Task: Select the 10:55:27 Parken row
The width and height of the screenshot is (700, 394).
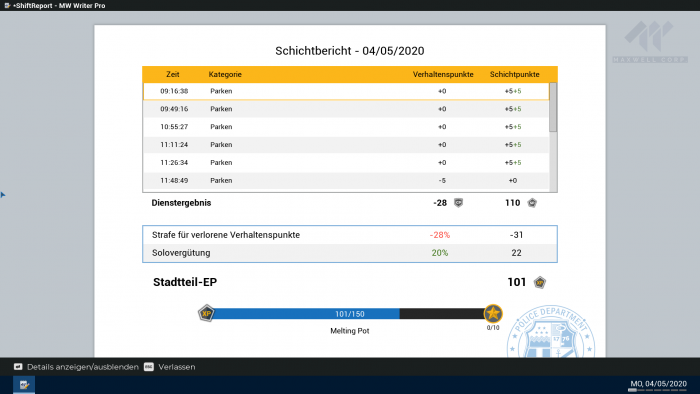Action: click(346, 127)
